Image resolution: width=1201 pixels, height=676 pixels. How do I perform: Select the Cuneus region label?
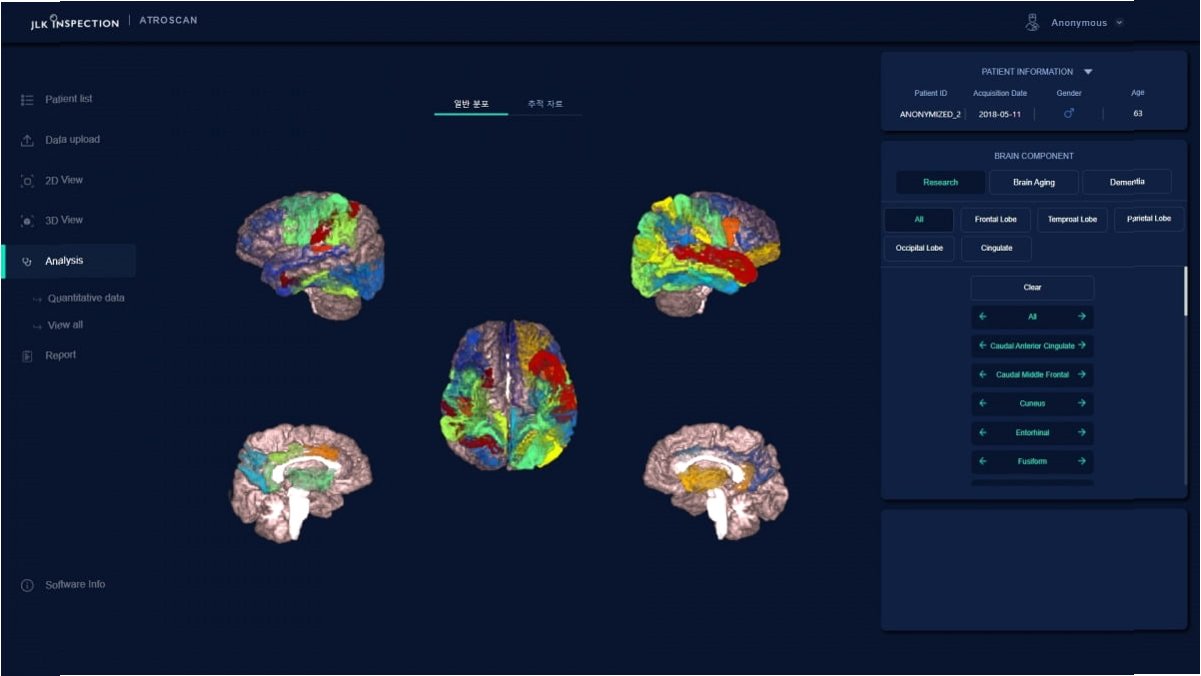(1032, 404)
